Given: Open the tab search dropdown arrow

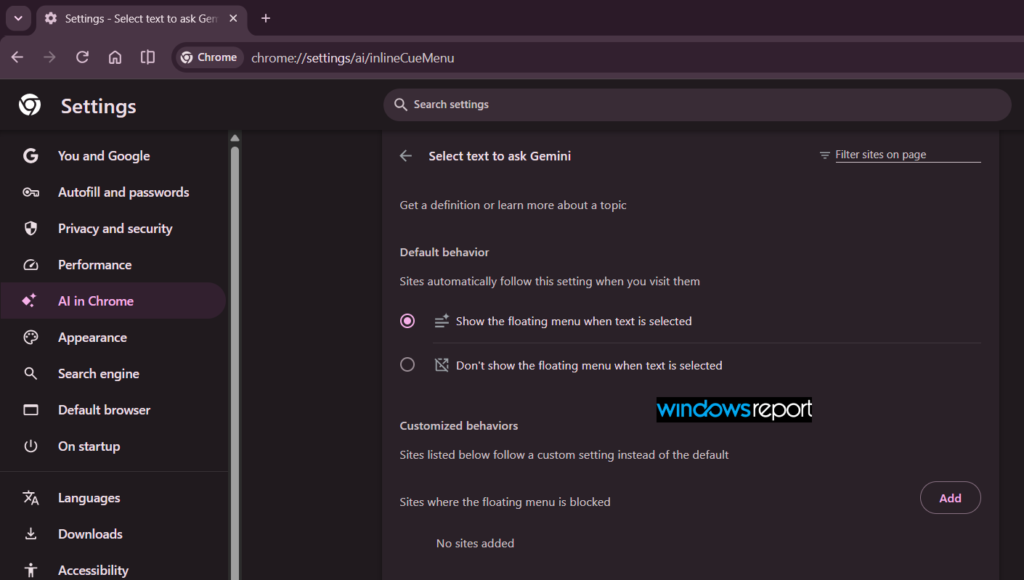Looking at the screenshot, I should [18, 18].
